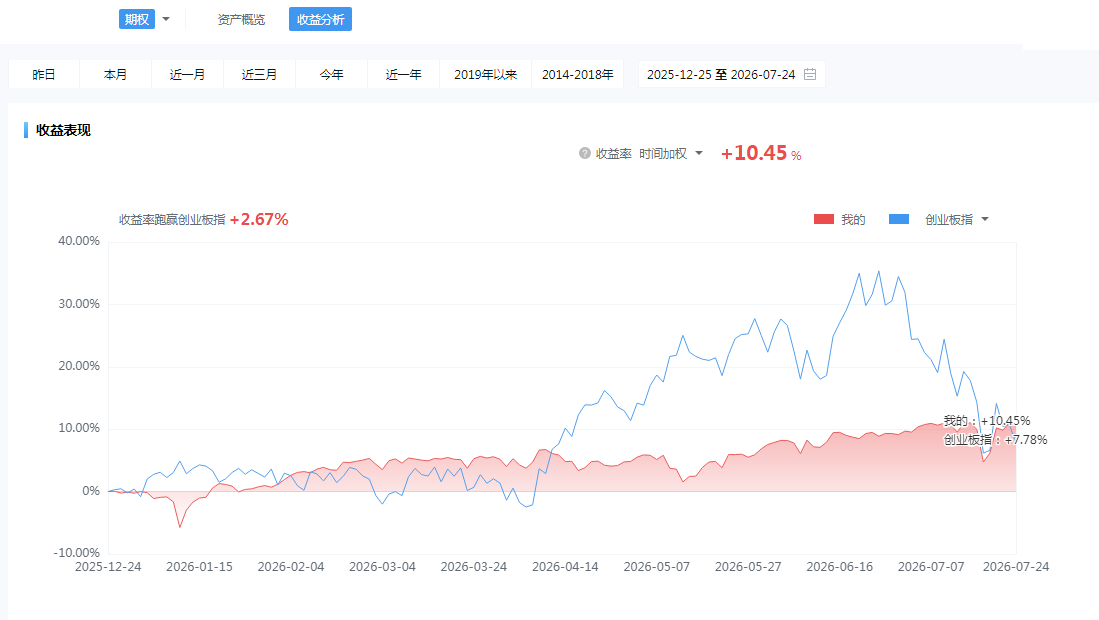1099x620 pixels.
Task: Expand the 期权 account type dropdown arrow
Action: 166,19
